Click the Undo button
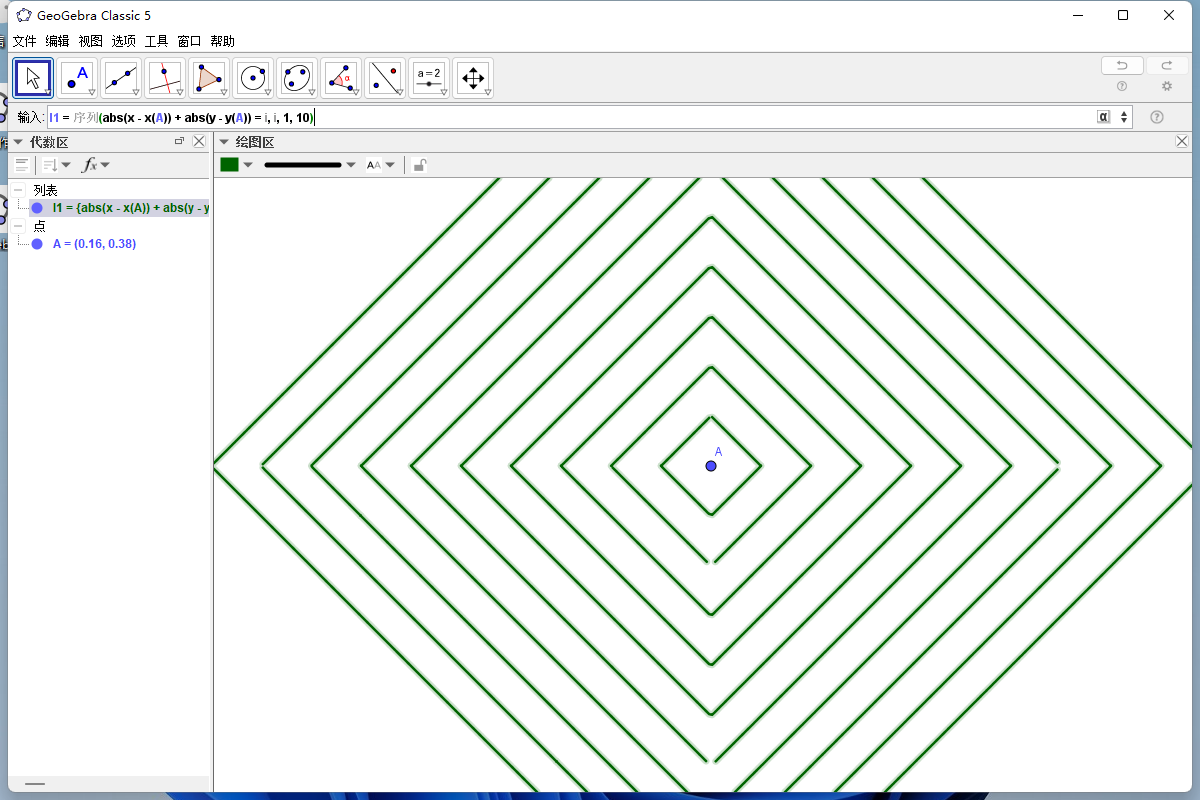 click(x=1122, y=65)
